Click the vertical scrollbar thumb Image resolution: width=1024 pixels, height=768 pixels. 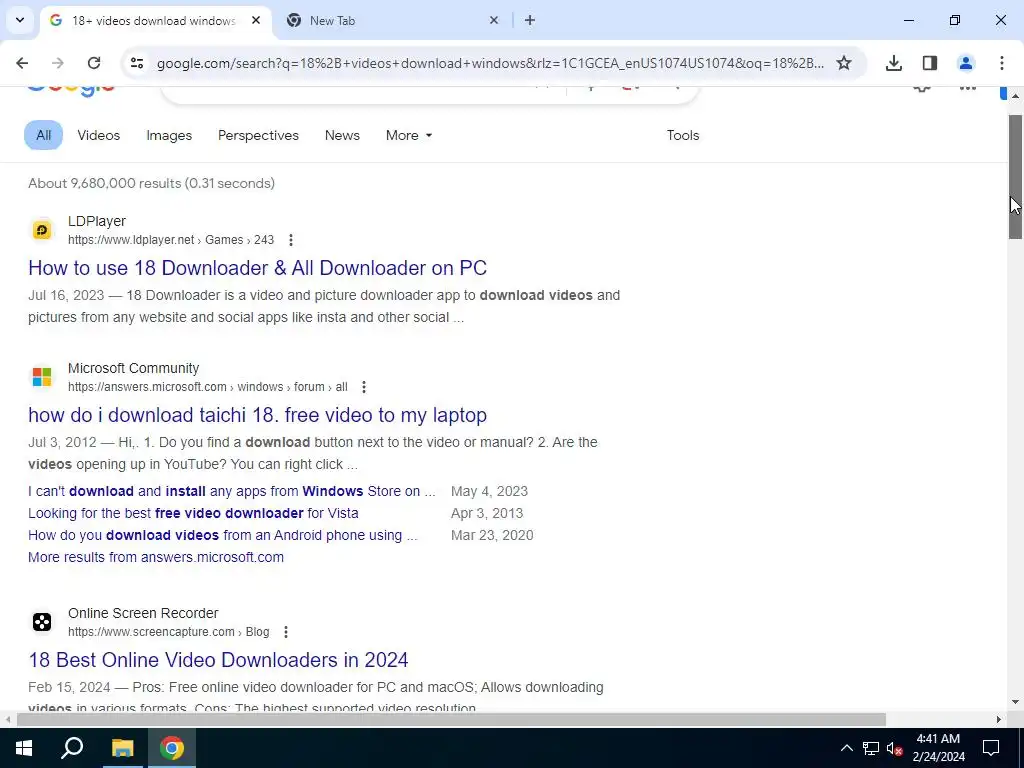[x=1016, y=176]
